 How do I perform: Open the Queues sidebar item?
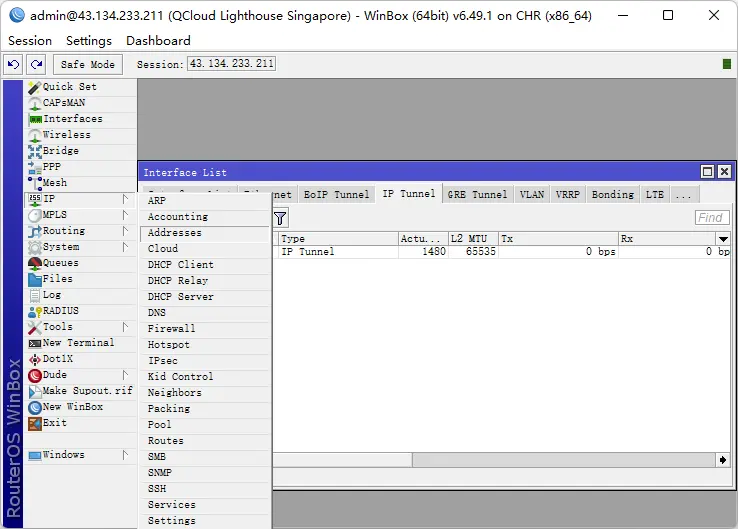coord(60,263)
